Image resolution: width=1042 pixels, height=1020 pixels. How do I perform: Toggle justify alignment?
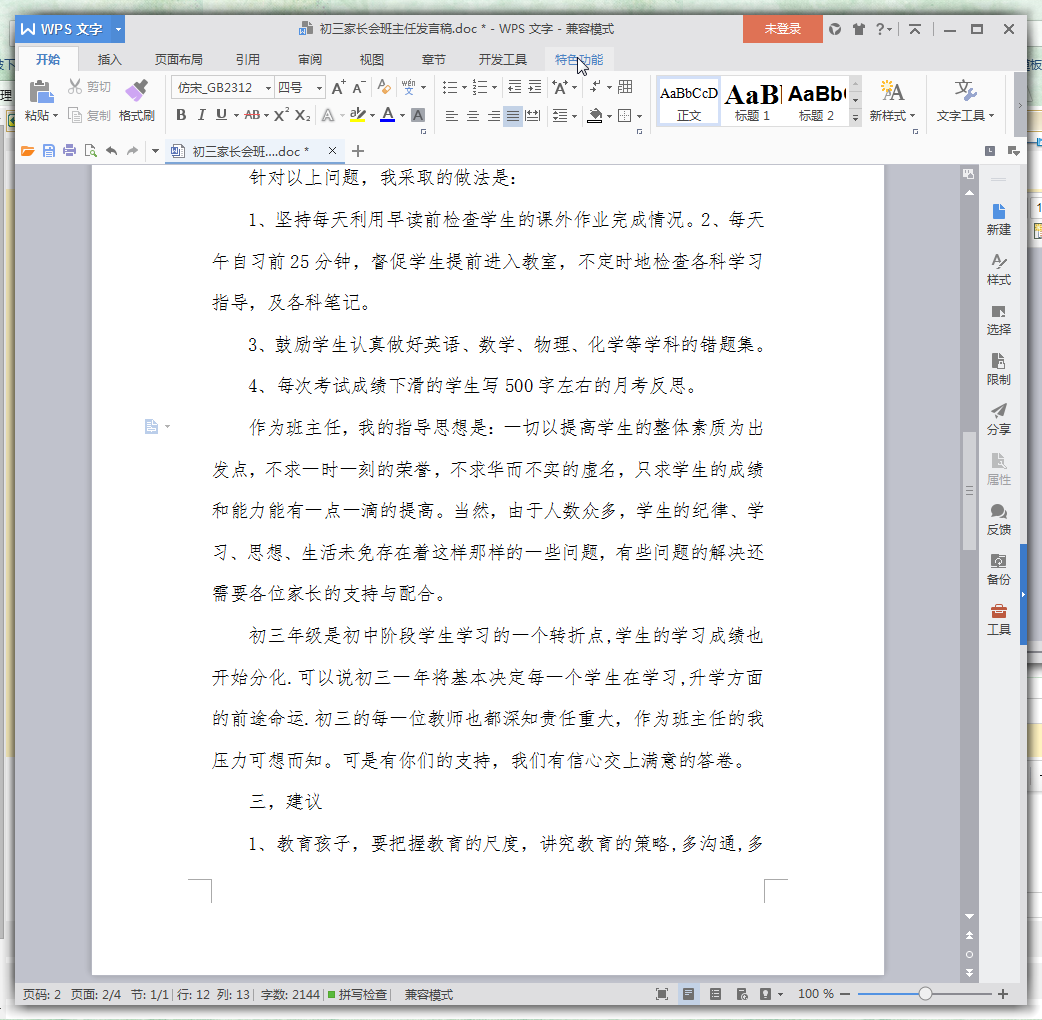click(x=513, y=116)
